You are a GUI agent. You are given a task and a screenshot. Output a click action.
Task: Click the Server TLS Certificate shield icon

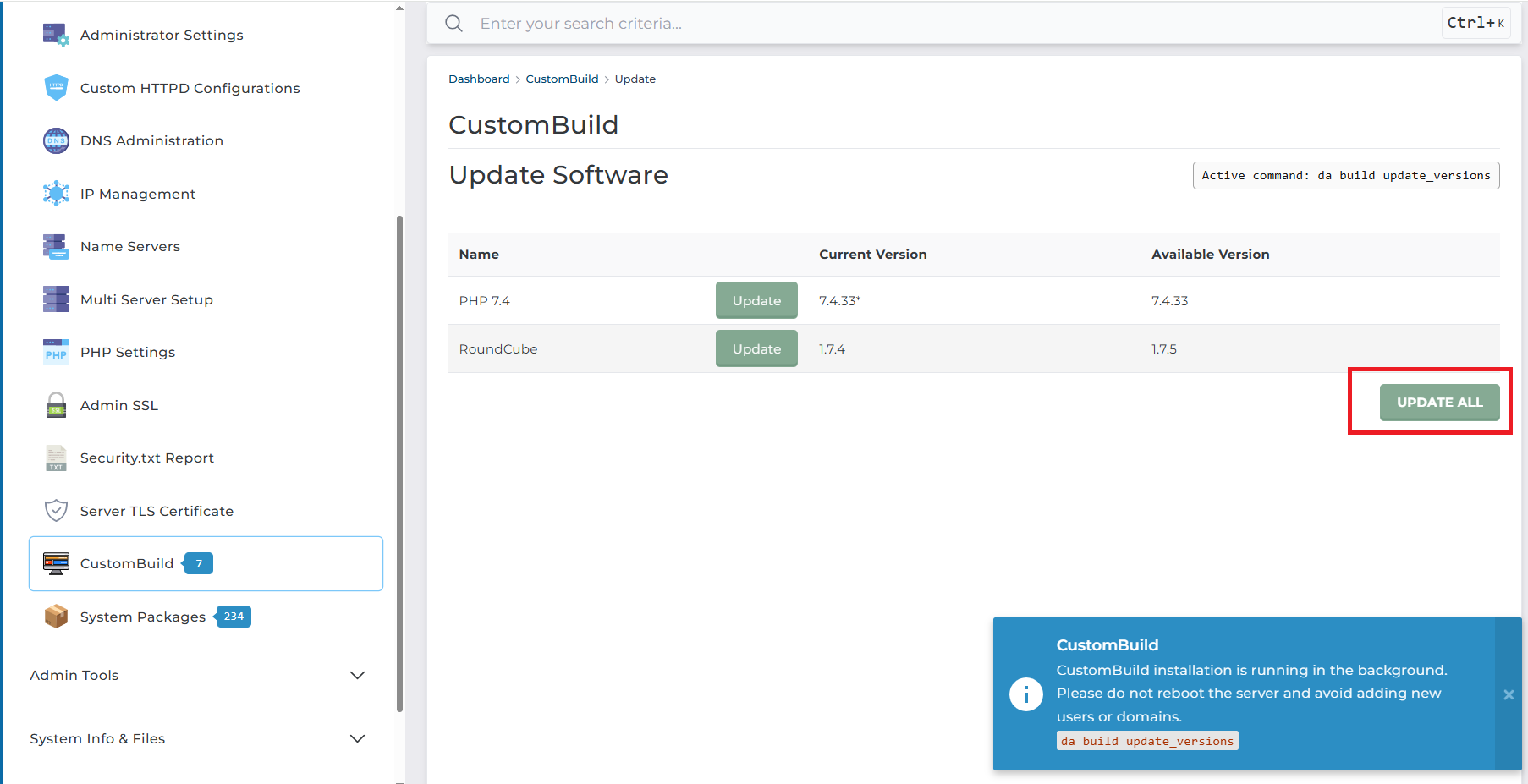pos(56,511)
